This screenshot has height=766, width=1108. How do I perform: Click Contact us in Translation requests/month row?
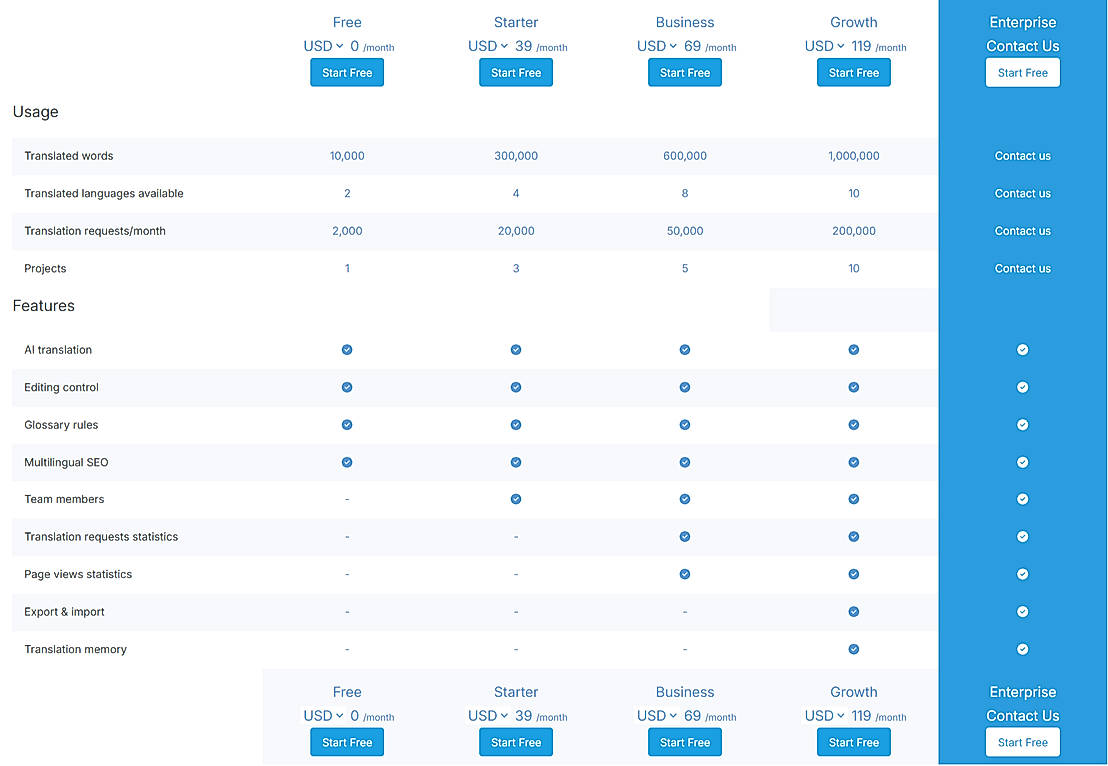click(1022, 231)
